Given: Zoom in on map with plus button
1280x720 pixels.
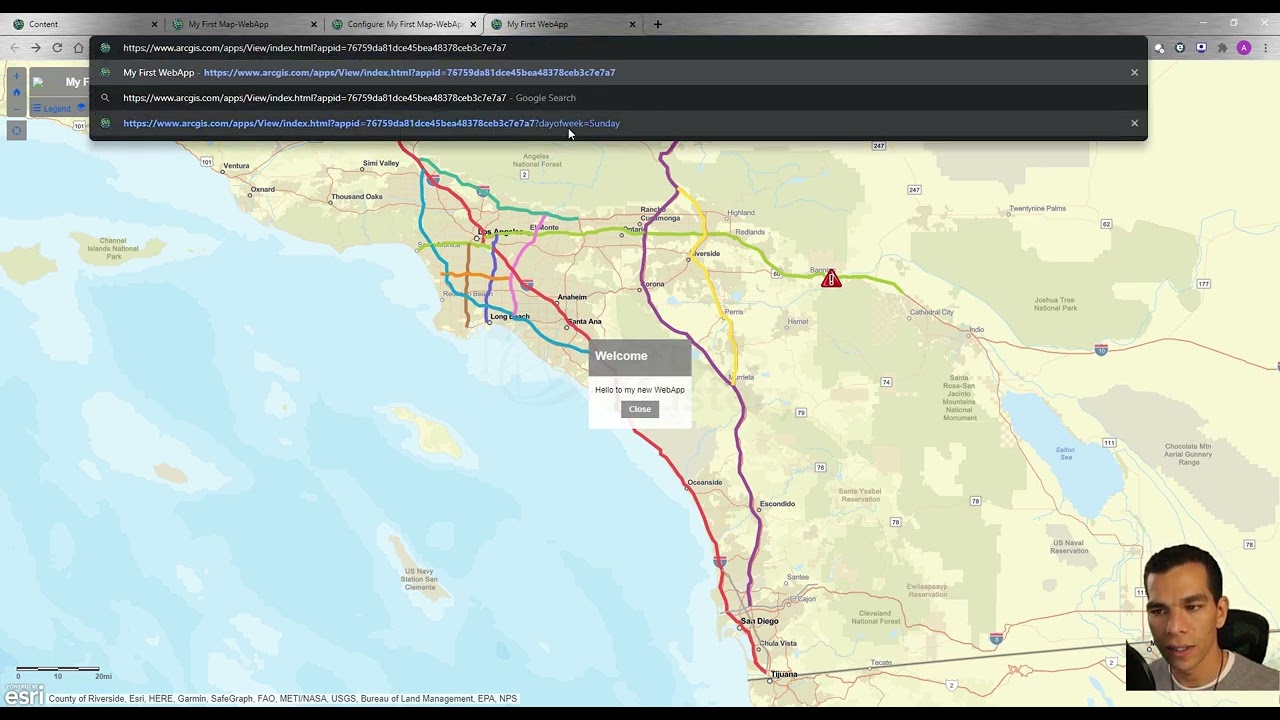Looking at the screenshot, I should 16,77.
